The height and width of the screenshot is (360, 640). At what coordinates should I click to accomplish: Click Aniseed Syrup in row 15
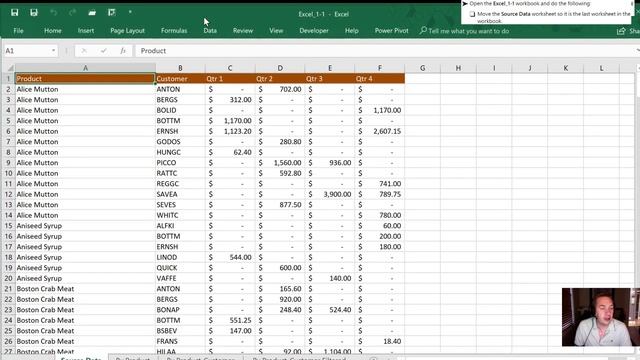[85, 226]
